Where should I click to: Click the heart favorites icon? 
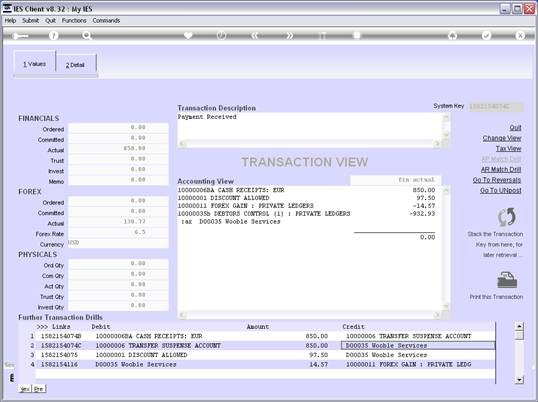[188, 35]
